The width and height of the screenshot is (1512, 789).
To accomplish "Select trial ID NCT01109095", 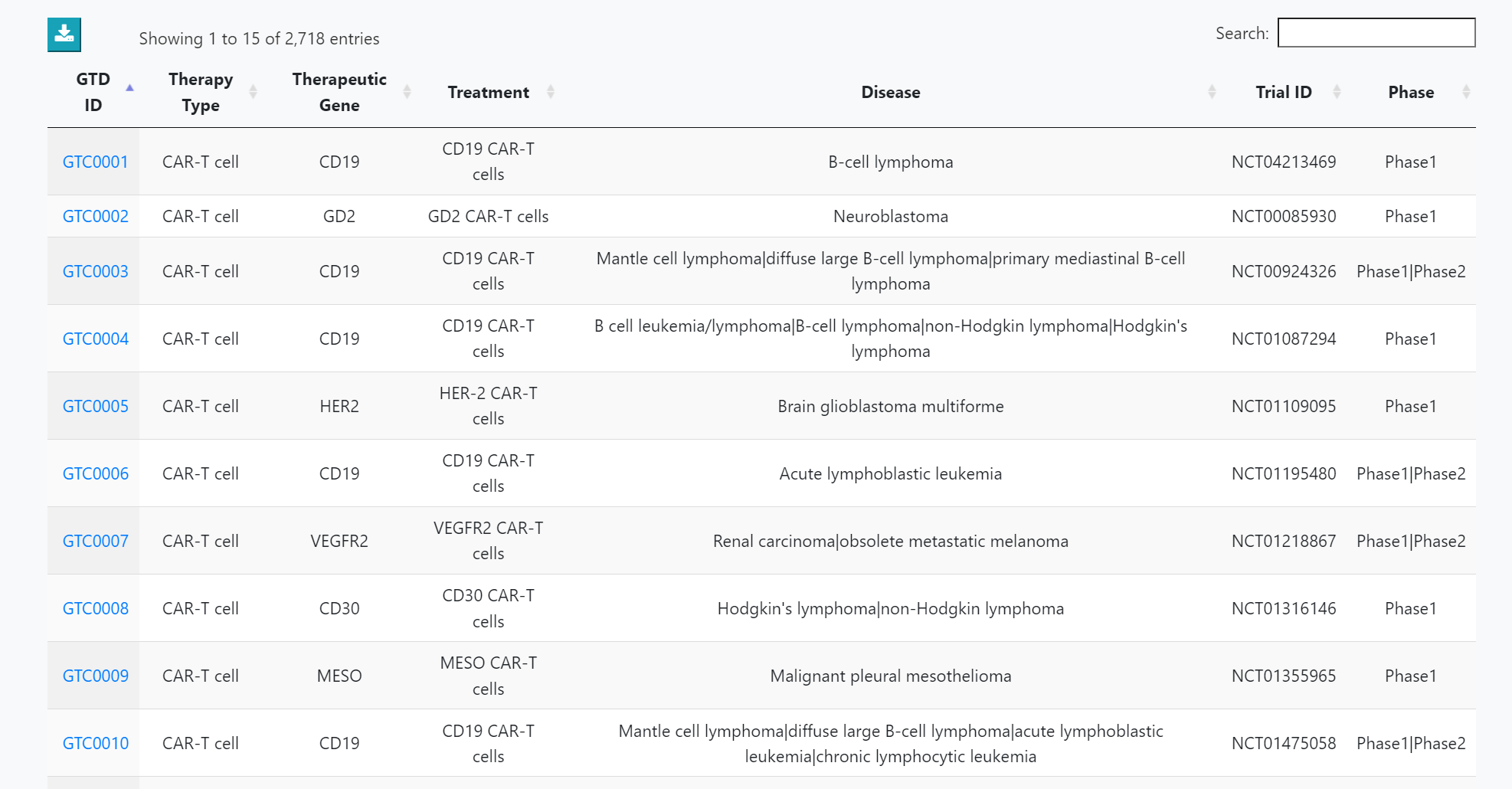I will [1284, 406].
